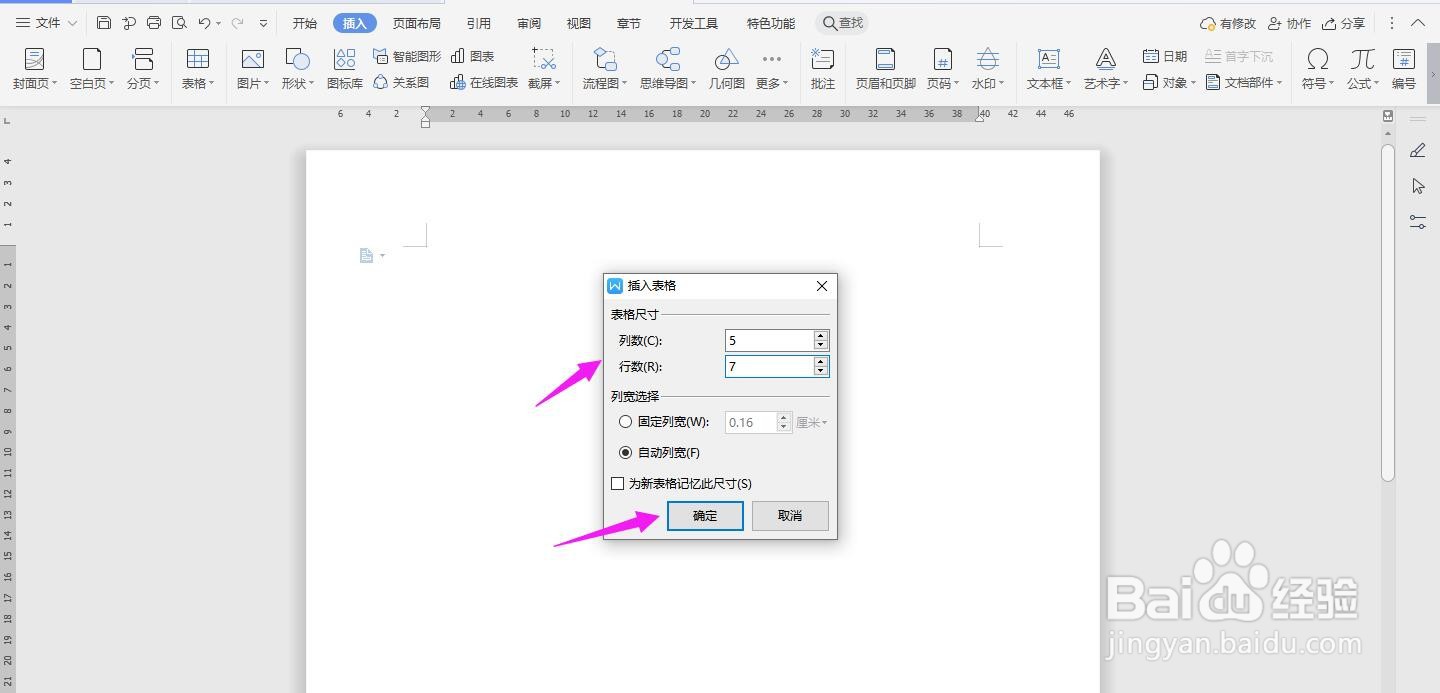Click the selection pointer icon in right sidebar
The height and width of the screenshot is (693, 1440).
[1418, 187]
